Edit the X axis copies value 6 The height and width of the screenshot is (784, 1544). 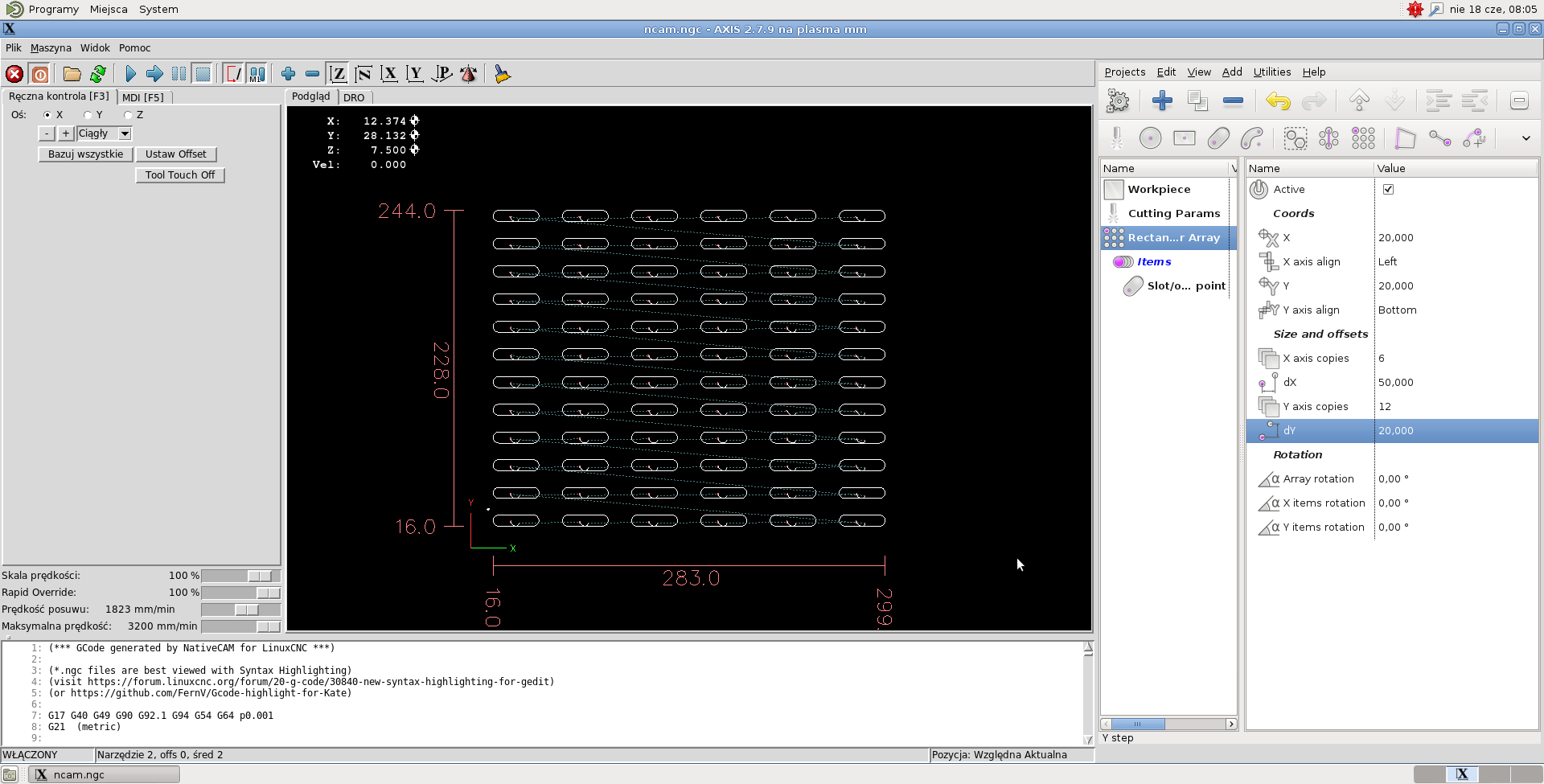(1456, 359)
